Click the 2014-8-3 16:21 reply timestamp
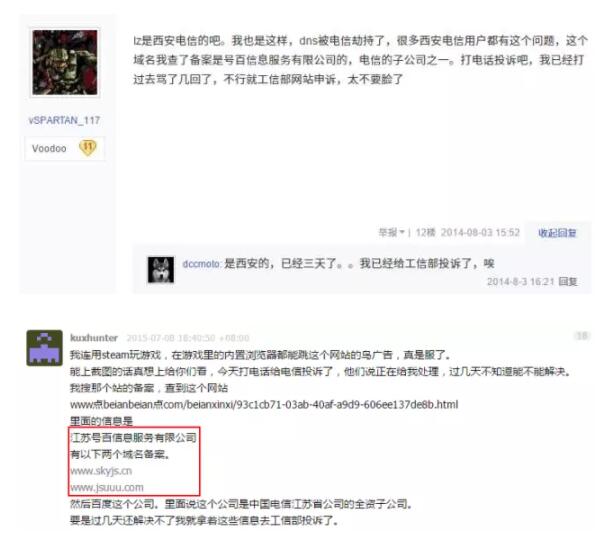 (x=520, y=282)
